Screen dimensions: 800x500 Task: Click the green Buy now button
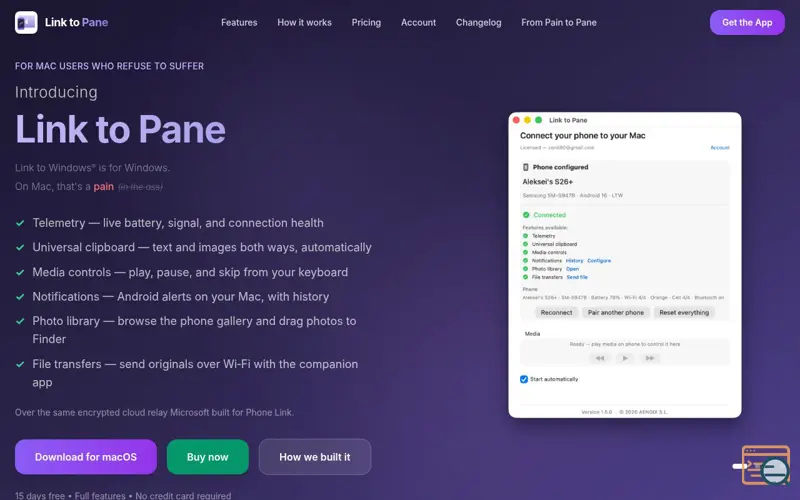(208, 457)
